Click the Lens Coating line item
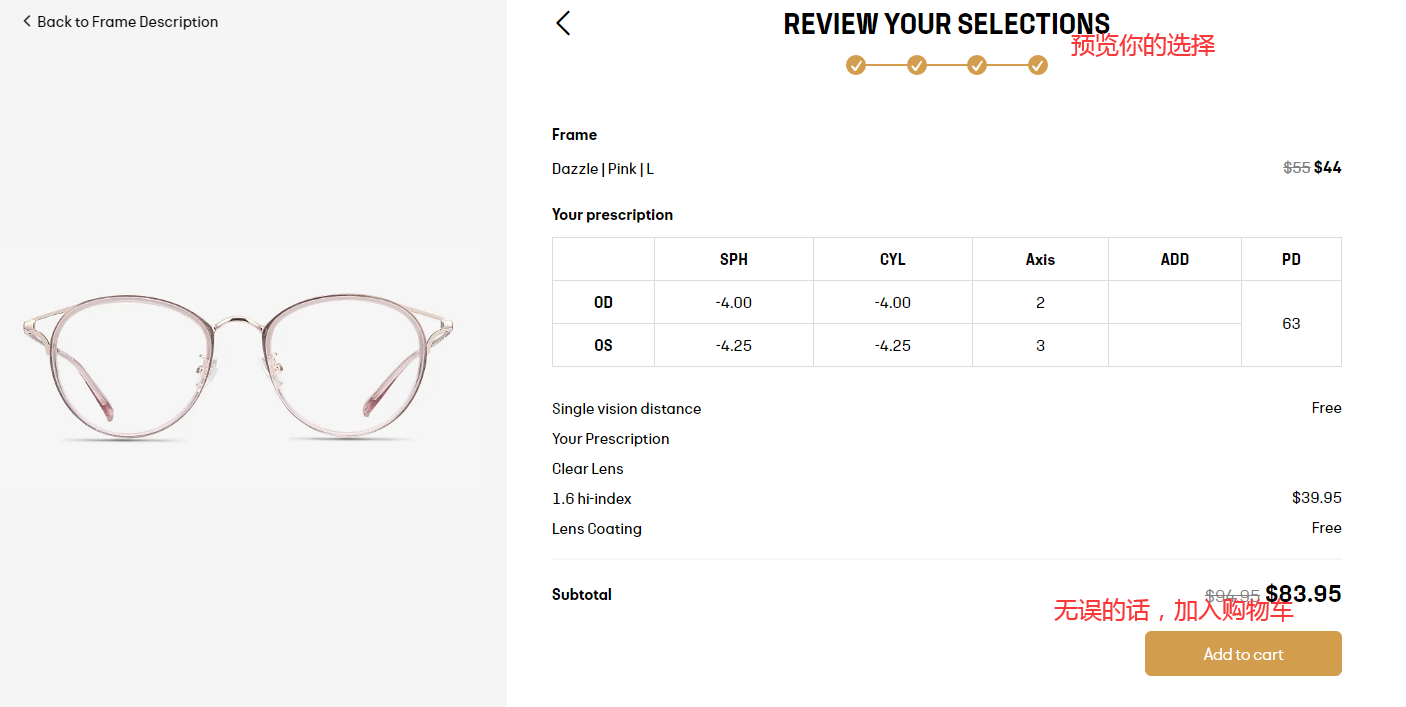 [x=597, y=529]
